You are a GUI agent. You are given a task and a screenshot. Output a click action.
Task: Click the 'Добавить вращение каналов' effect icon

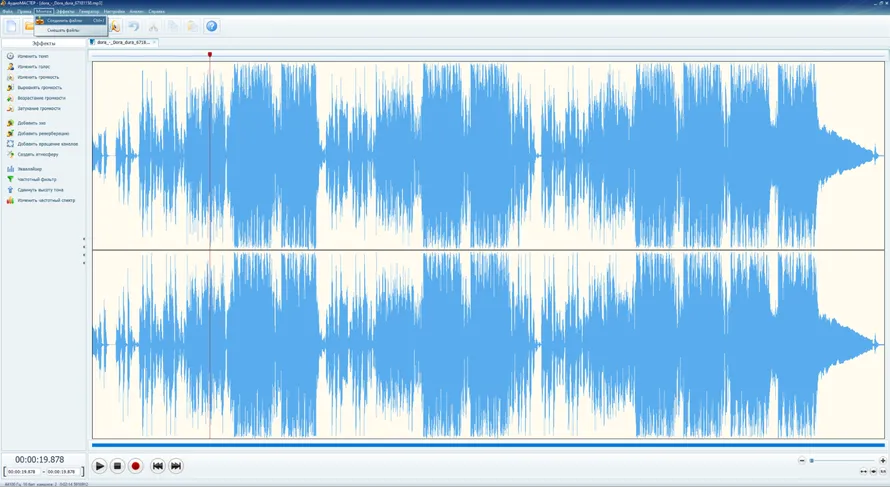tap(10, 144)
